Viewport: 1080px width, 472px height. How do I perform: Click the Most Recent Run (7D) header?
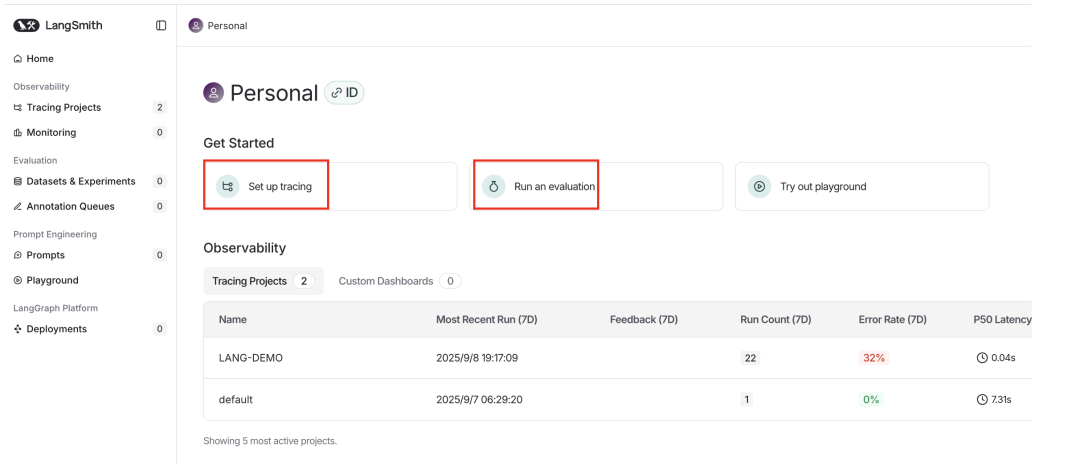click(x=488, y=320)
